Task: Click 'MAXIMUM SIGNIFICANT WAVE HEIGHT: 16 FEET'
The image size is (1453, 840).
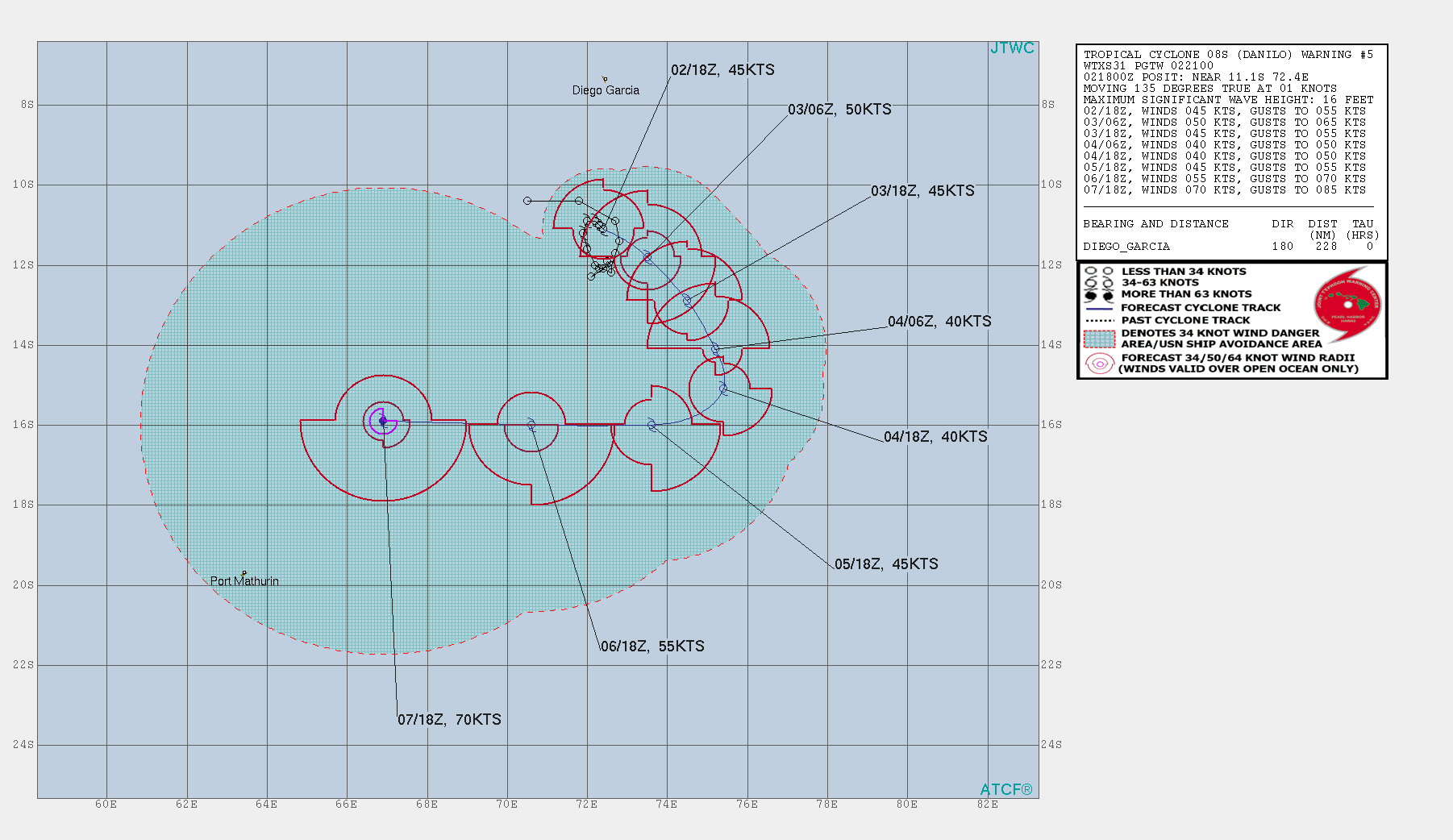Action: [1228, 100]
